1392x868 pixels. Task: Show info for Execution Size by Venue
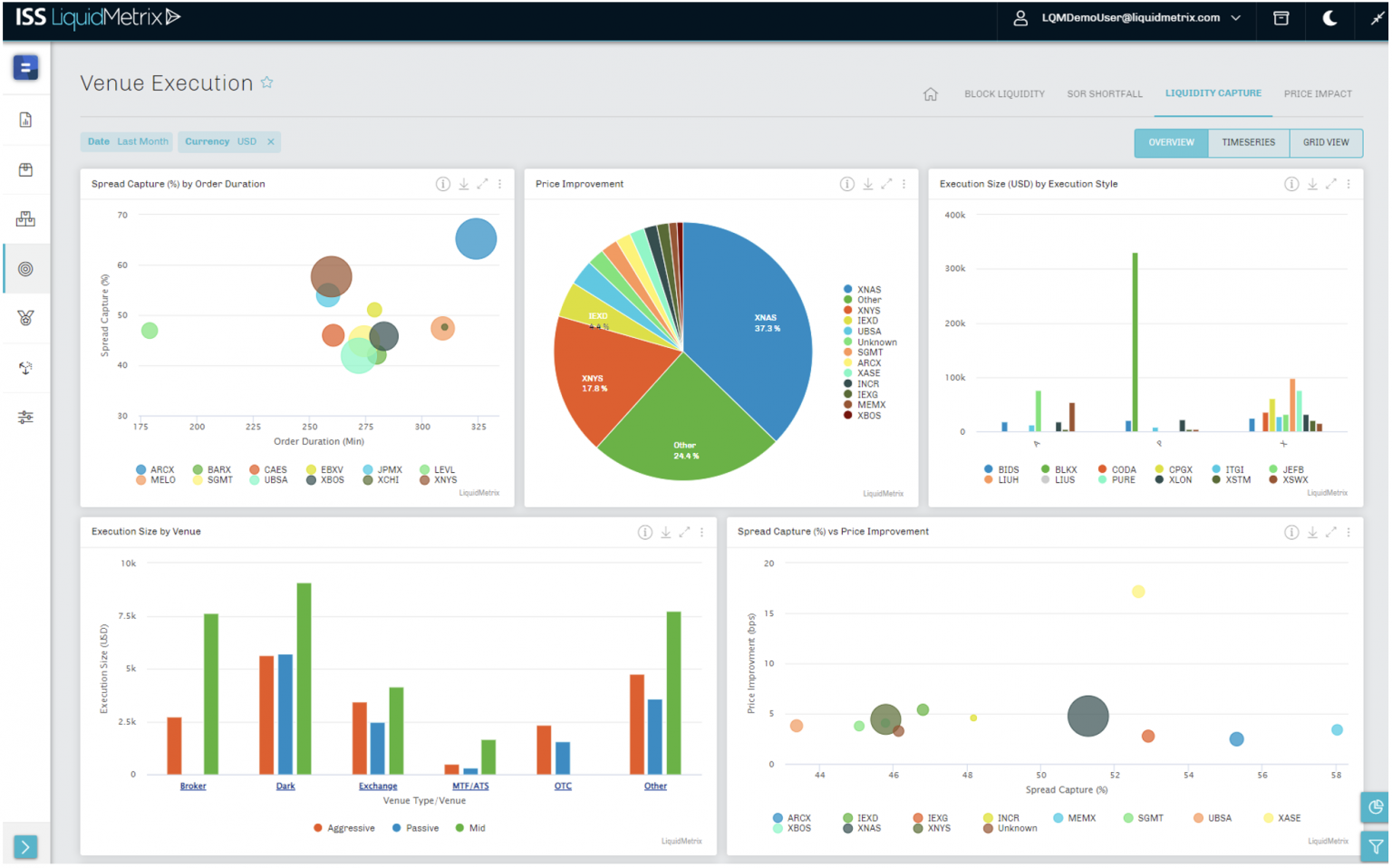644,533
